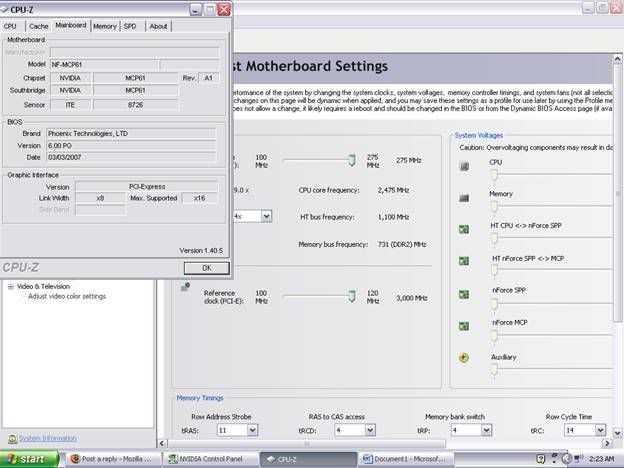The width and height of the screenshot is (624, 468).
Task: Click the BIOS Date field 03/03/2007
Action: (x=131, y=157)
